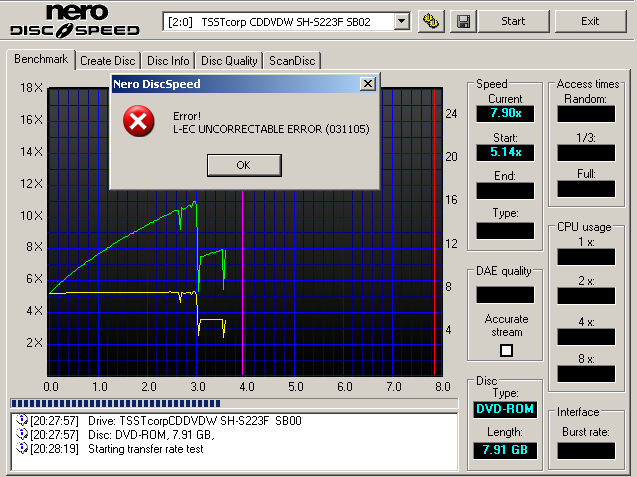Open the ScanDisc tab
The height and width of the screenshot is (477, 637).
(x=292, y=61)
